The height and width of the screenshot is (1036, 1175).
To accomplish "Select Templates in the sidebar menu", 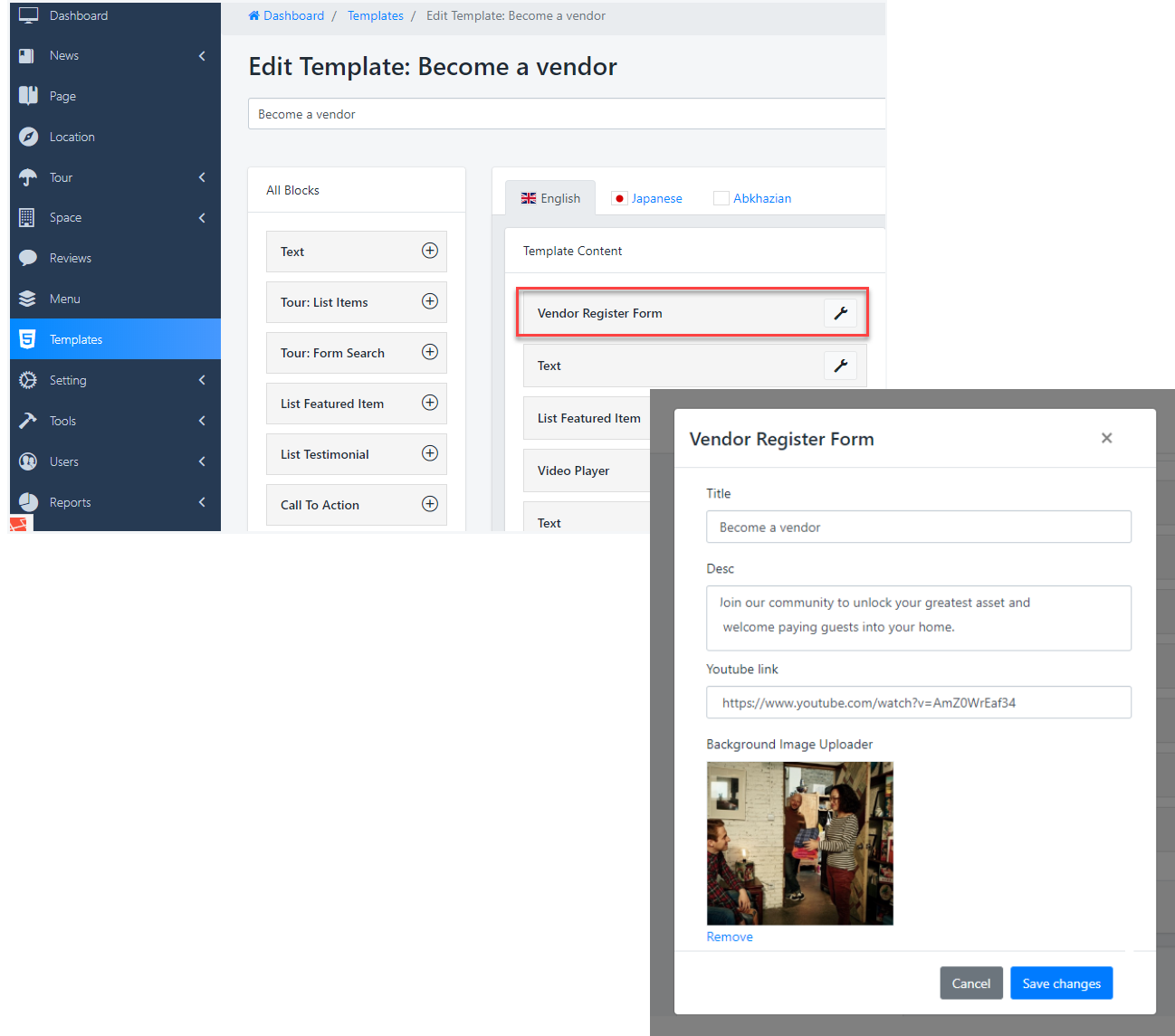I will [x=76, y=339].
